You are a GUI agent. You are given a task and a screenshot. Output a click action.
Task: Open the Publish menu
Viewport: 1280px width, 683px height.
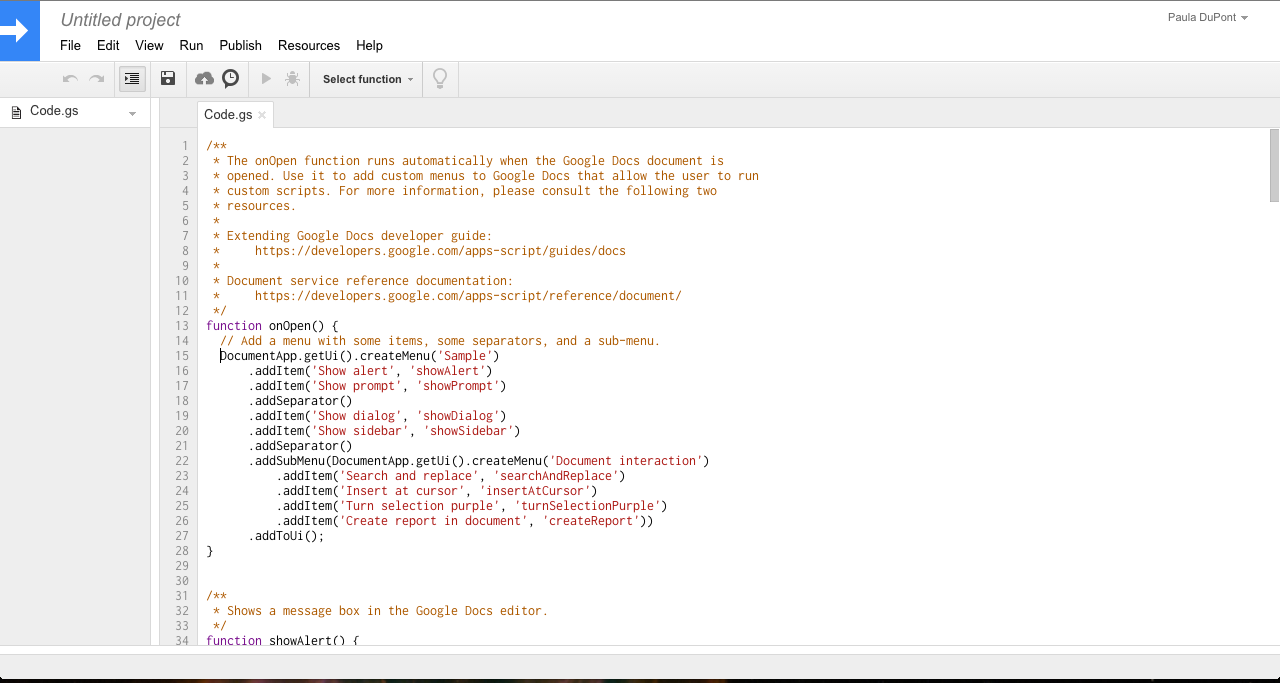(x=240, y=46)
